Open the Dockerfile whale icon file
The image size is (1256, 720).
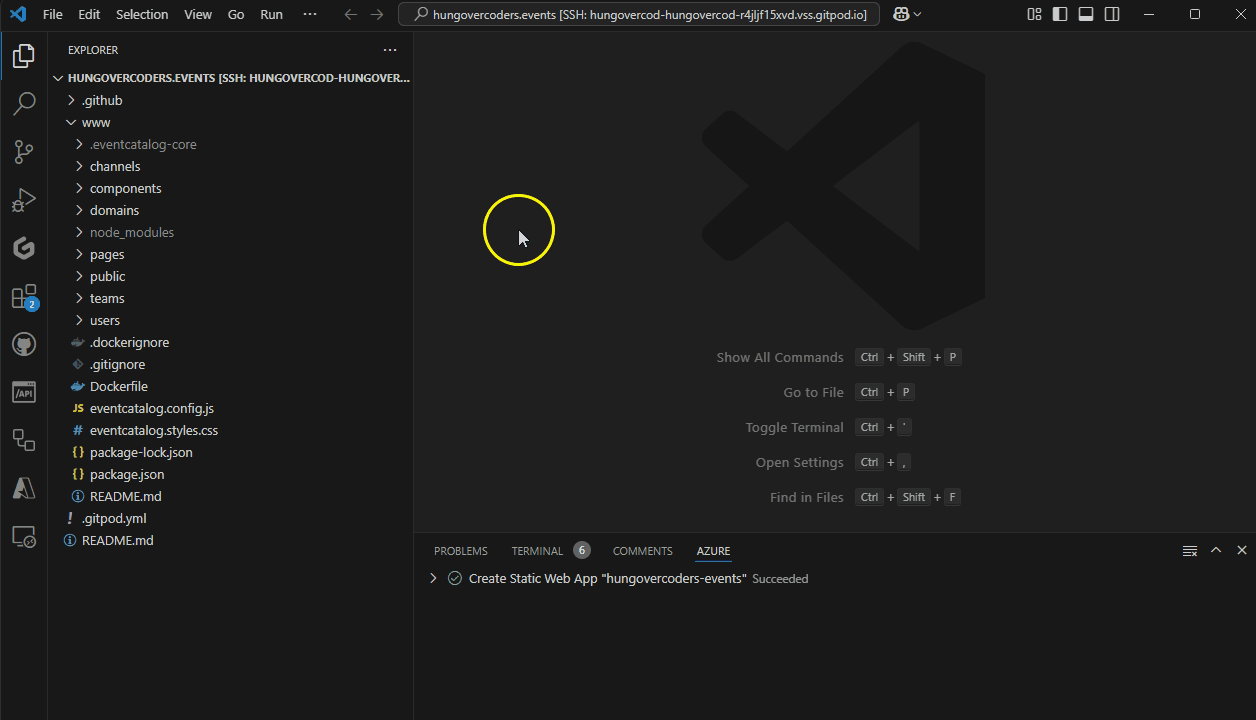(78, 386)
